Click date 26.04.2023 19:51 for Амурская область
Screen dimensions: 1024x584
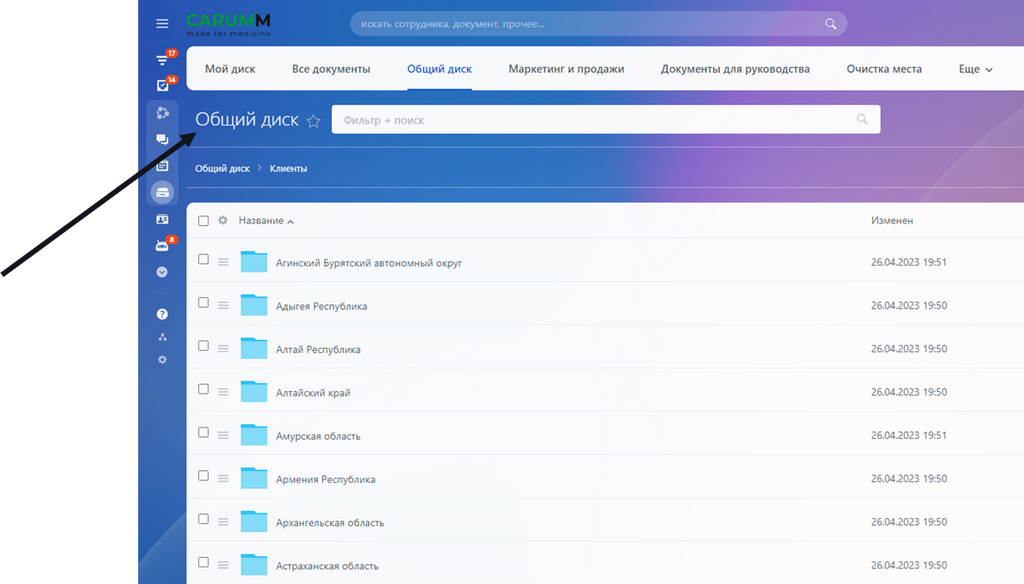tap(908, 435)
